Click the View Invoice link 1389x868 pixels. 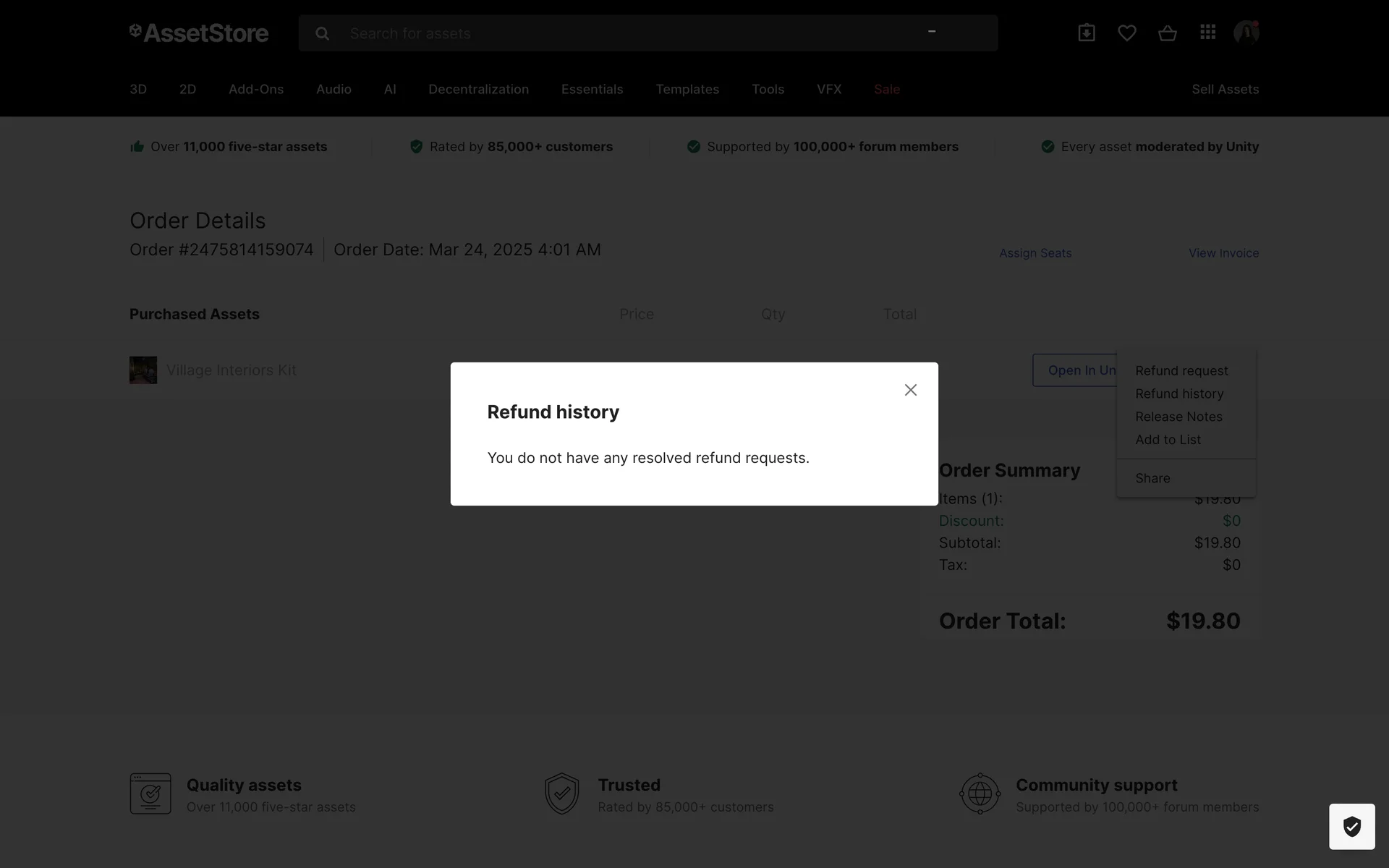coord(1223,253)
